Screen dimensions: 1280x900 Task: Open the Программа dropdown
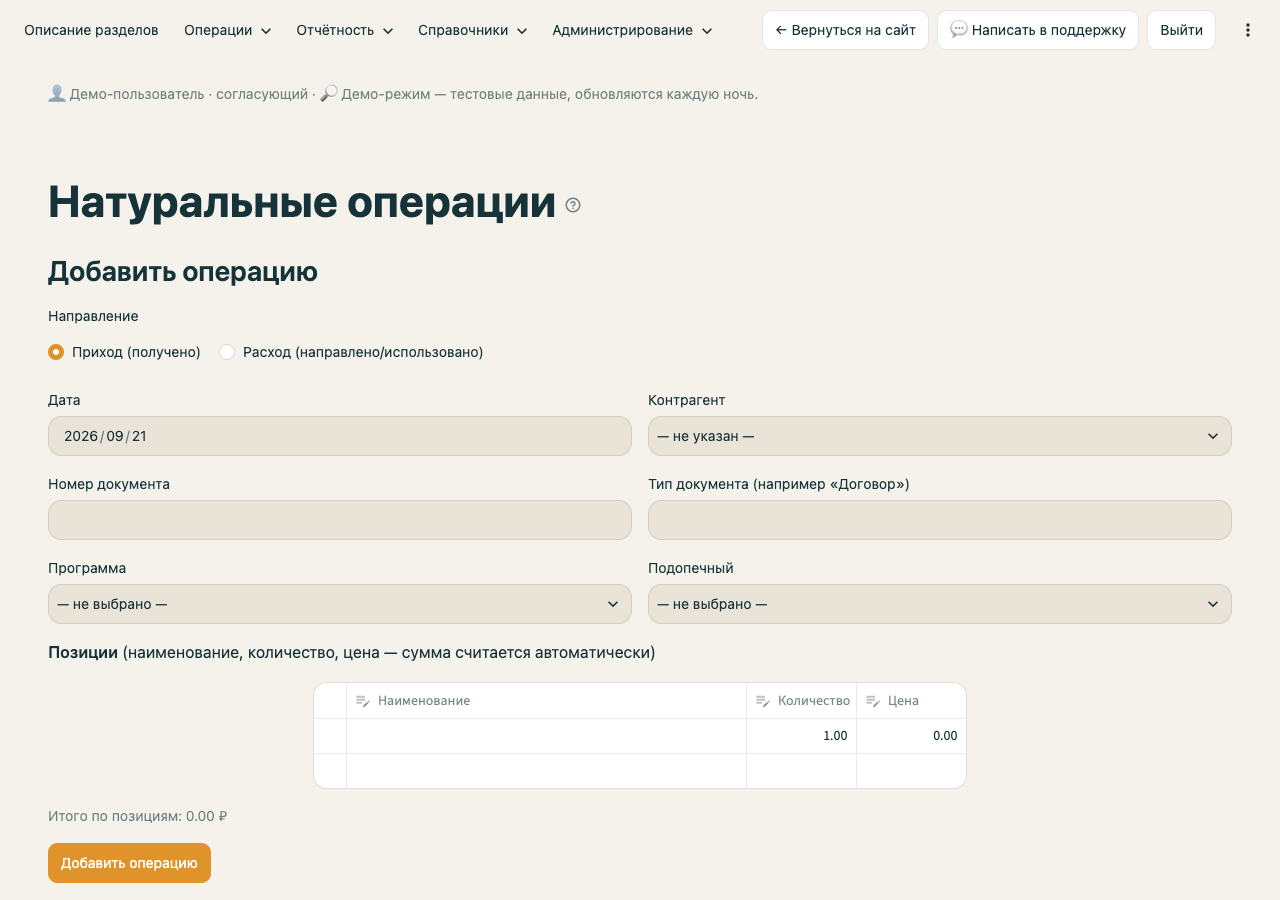[340, 604]
